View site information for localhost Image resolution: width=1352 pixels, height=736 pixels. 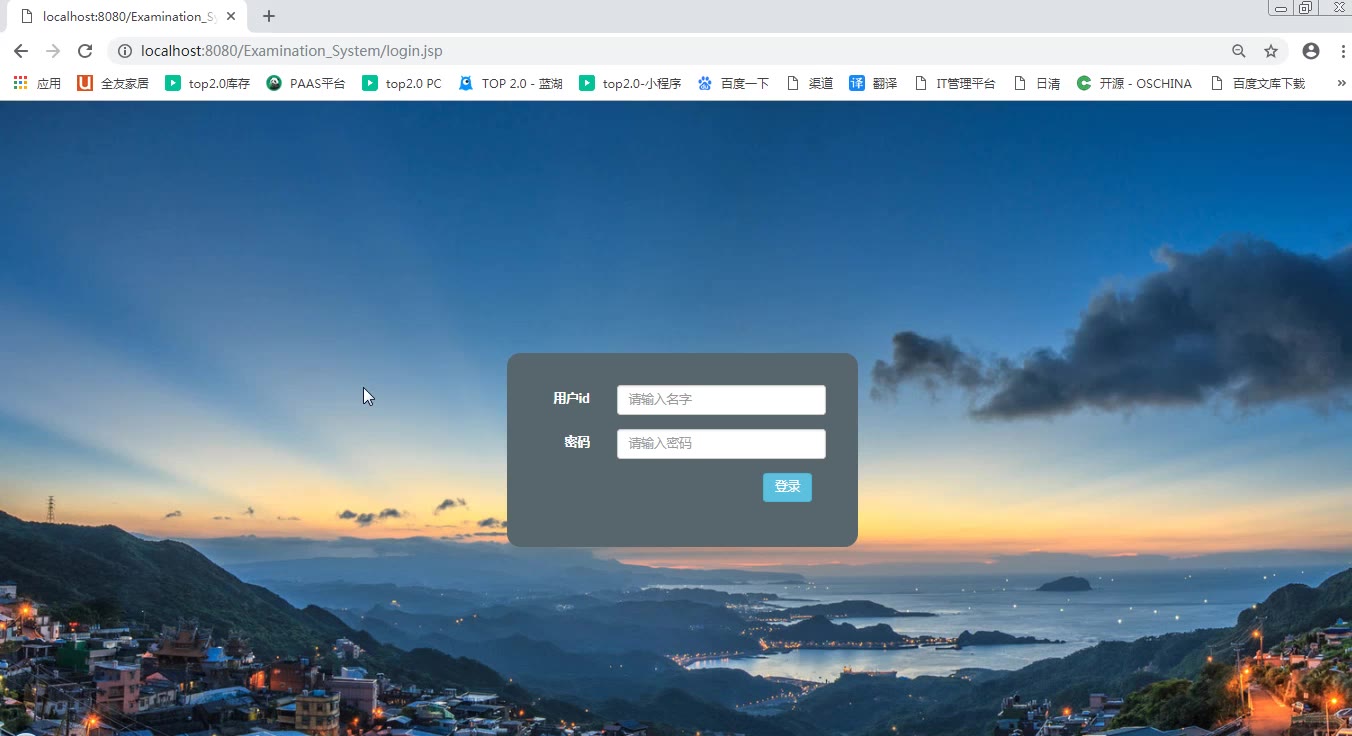125,51
